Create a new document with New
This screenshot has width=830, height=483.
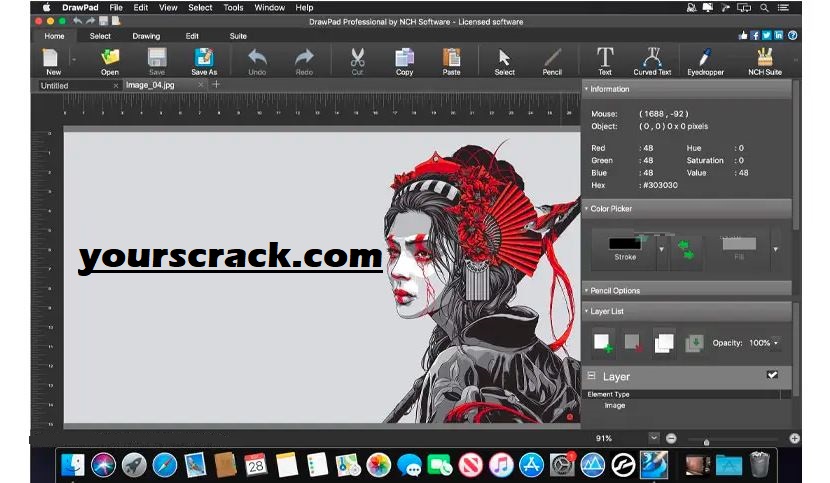(x=52, y=61)
